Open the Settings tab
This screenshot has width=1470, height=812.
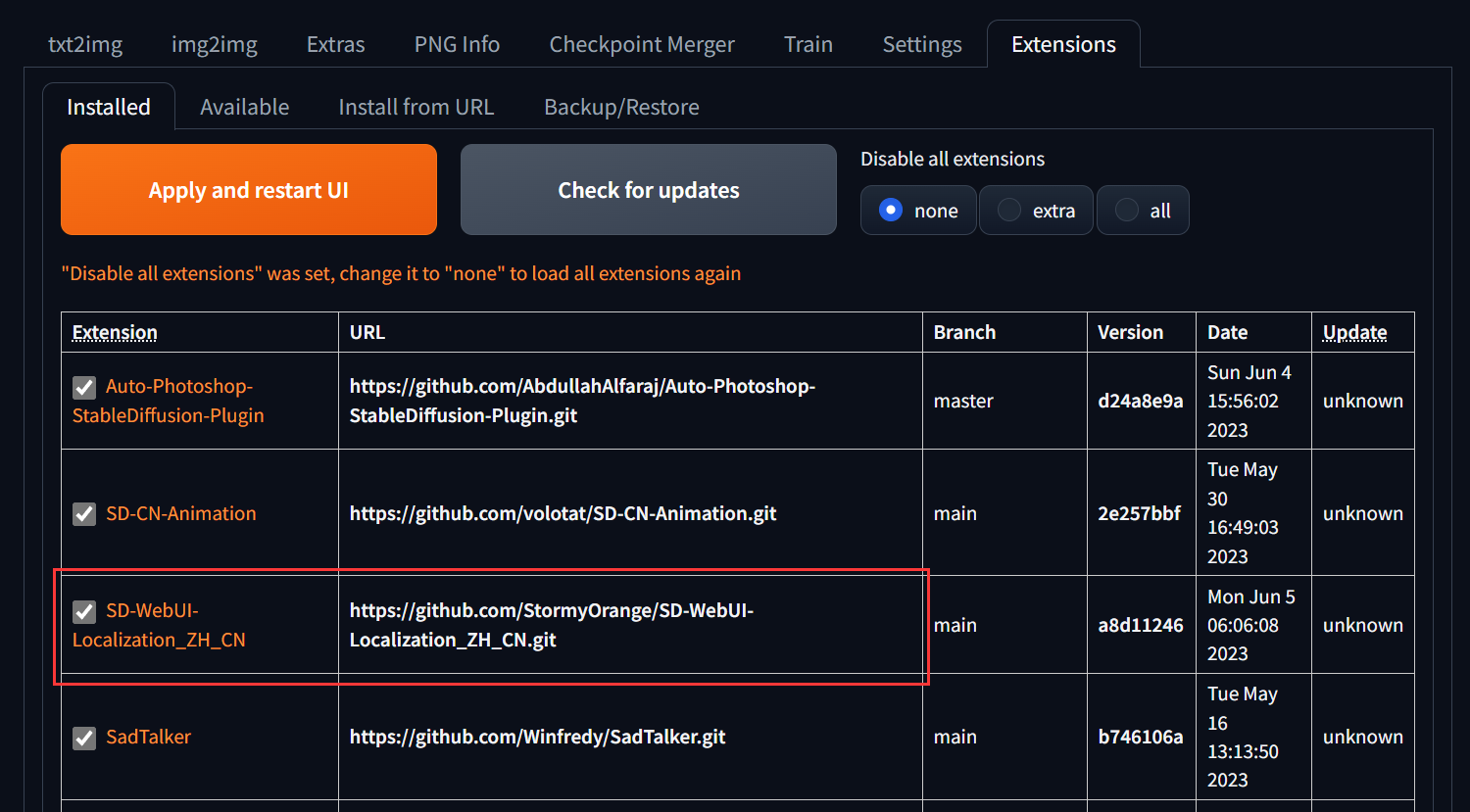[x=920, y=44]
